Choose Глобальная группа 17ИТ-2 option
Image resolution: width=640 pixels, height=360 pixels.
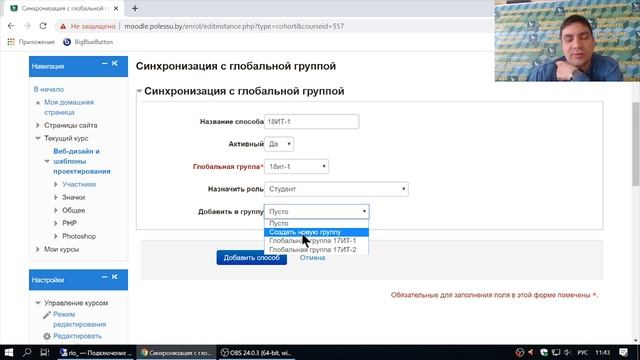[316, 249]
